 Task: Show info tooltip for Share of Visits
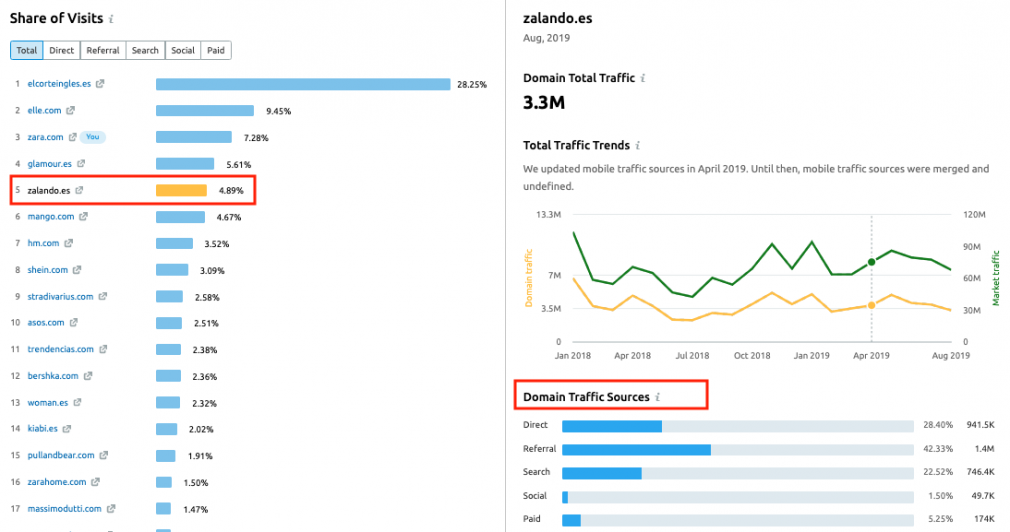click(x=111, y=19)
